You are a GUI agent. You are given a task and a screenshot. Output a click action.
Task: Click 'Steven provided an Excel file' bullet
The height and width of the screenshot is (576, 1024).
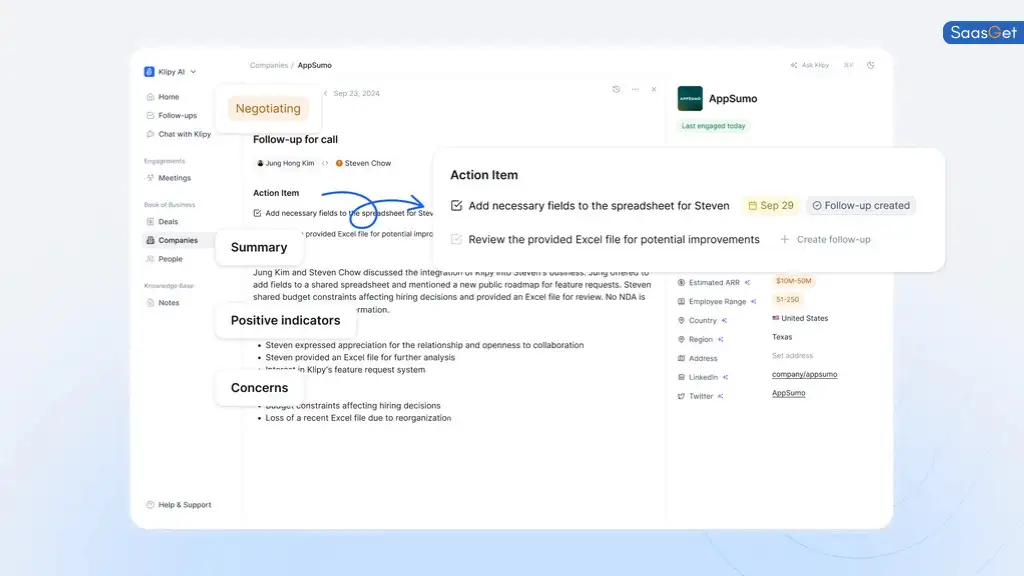(x=360, y=357)
